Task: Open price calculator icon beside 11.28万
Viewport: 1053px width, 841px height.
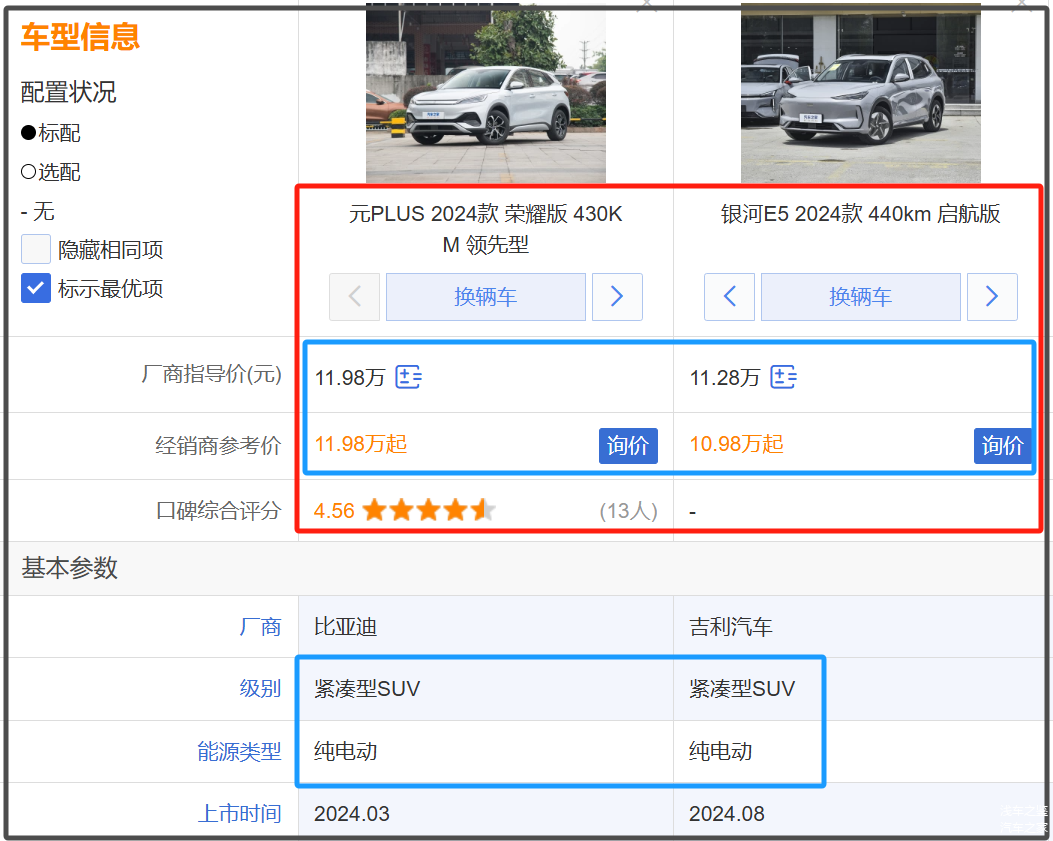Action: (x=784, y=377)
